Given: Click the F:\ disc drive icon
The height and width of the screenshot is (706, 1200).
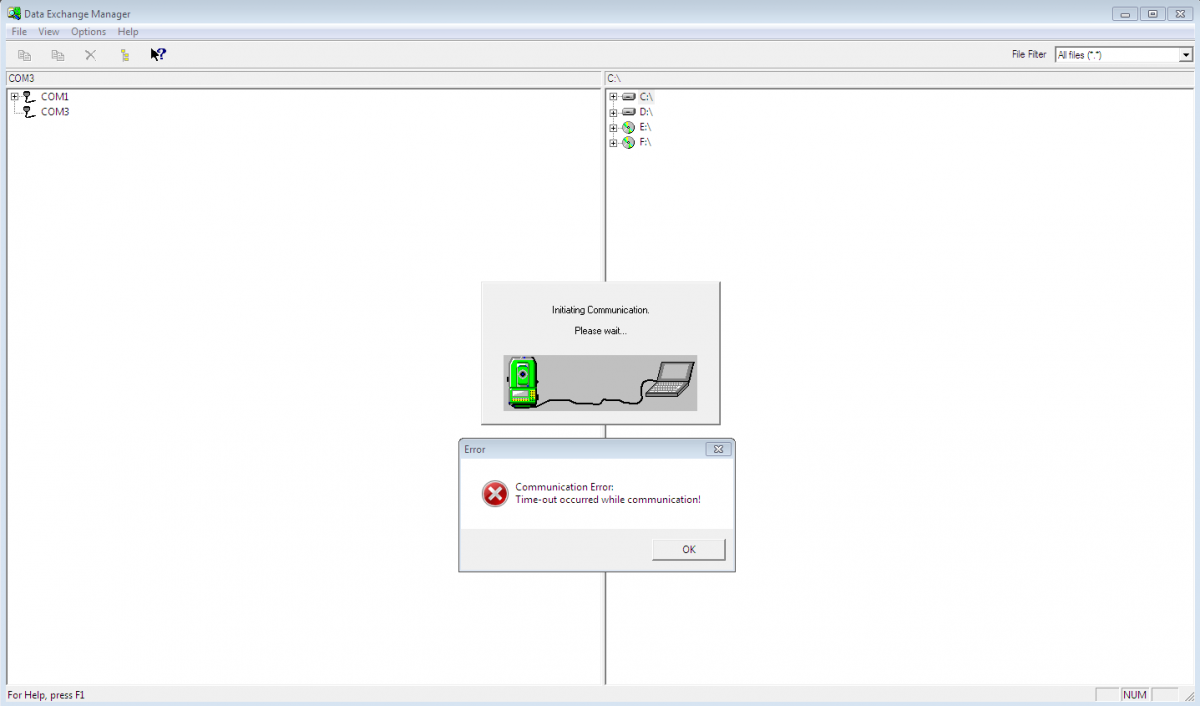Looking at the screenshot, I should click(x=628, y=143).
